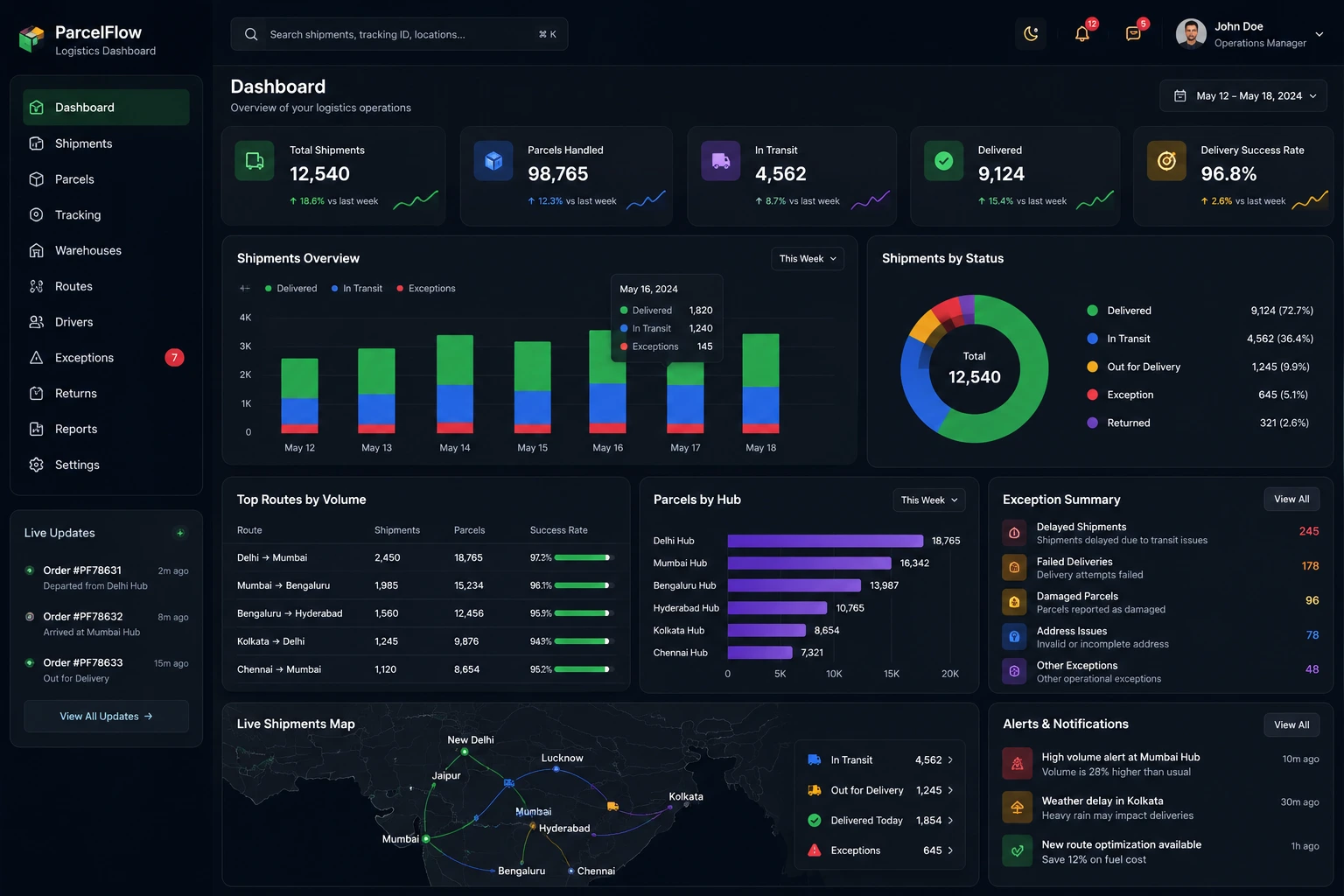Click the Reports sidebar icon

[x=36, y=429]
